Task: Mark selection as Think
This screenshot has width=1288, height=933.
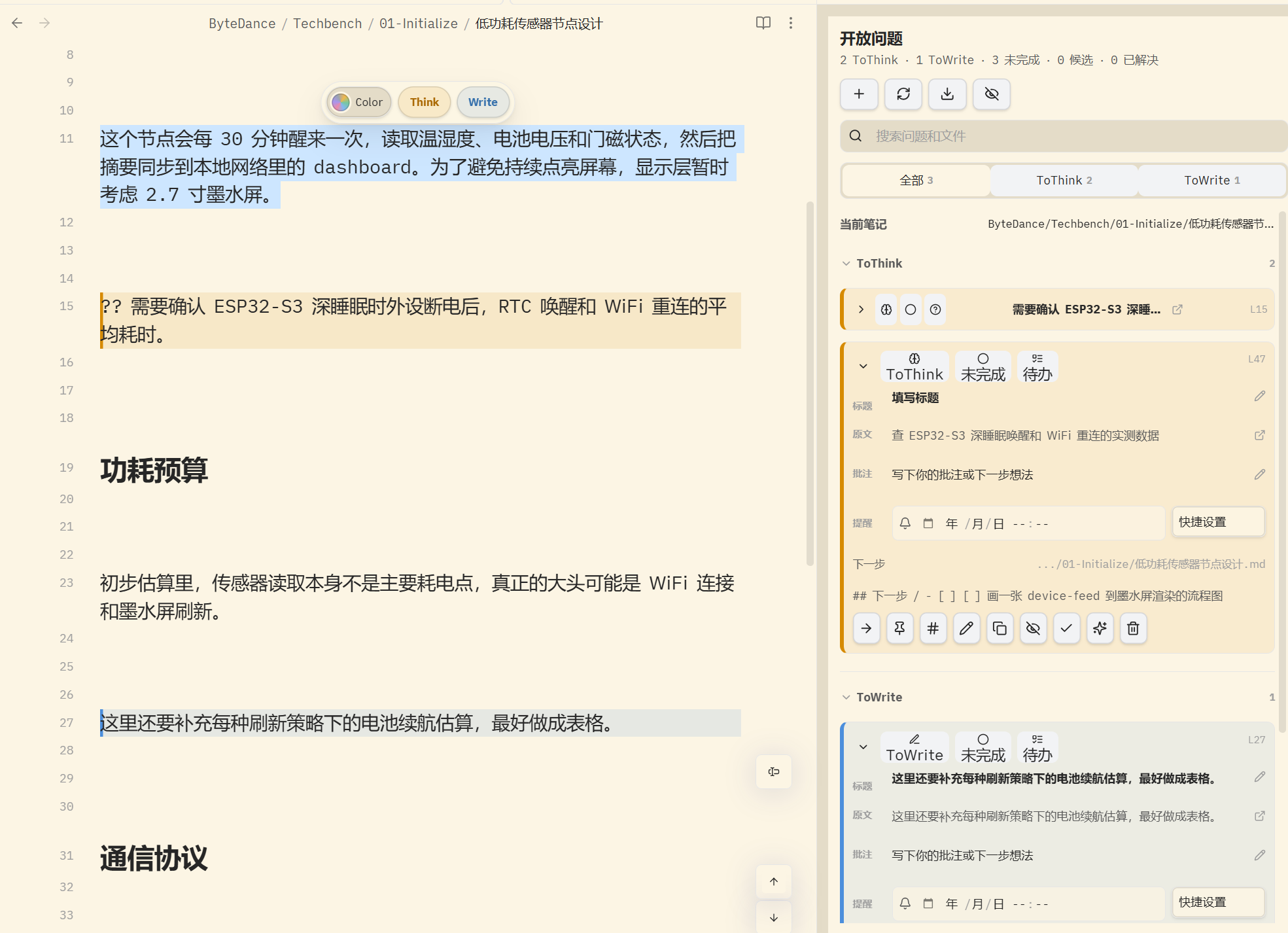Action: (x=425, y=102)
